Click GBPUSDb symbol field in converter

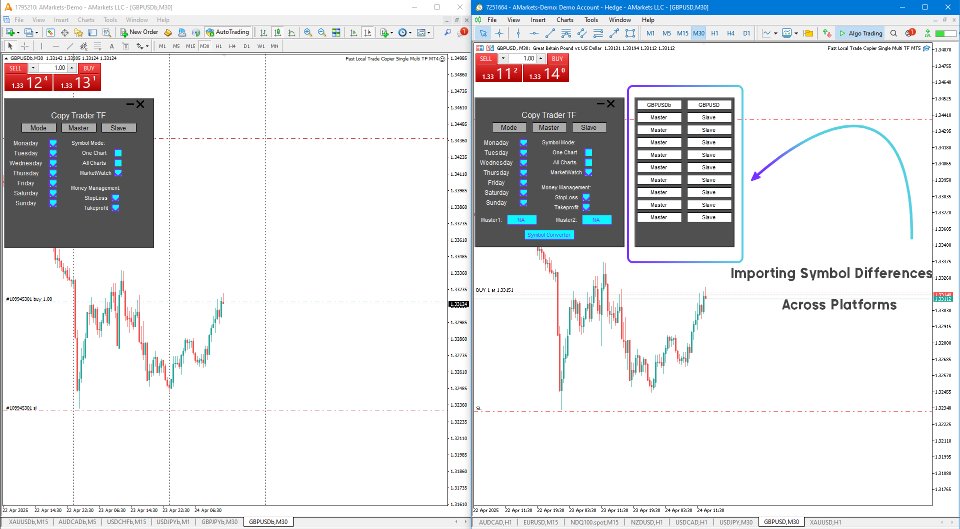point(659,105)
